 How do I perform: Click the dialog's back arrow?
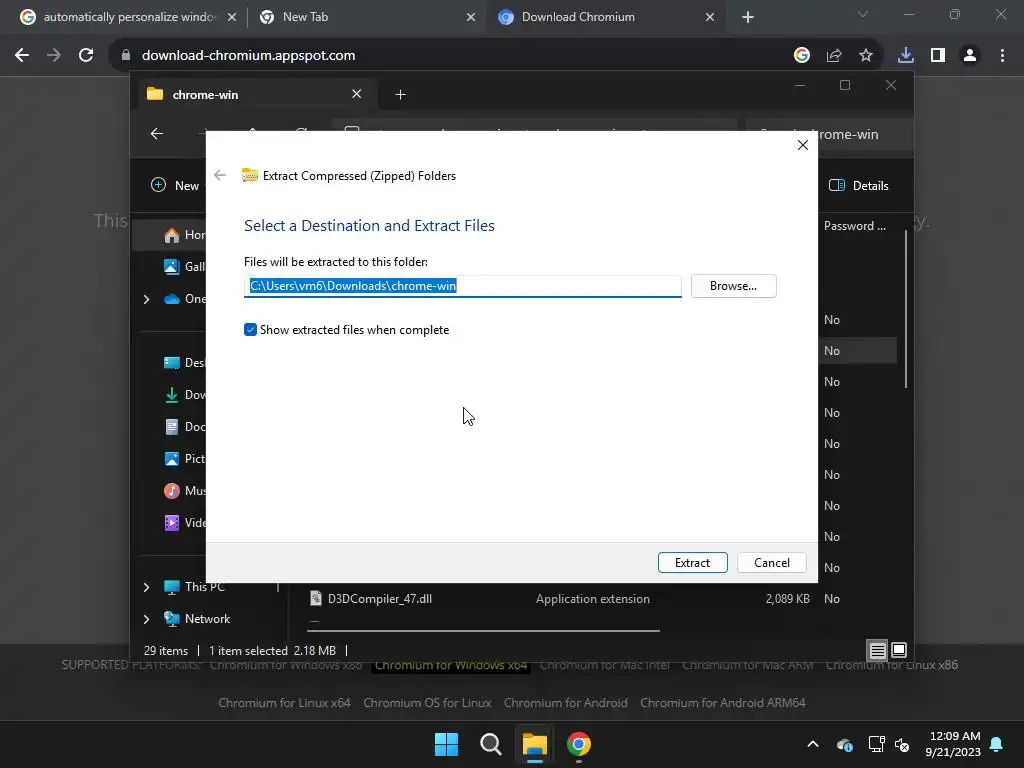point(220,175)
